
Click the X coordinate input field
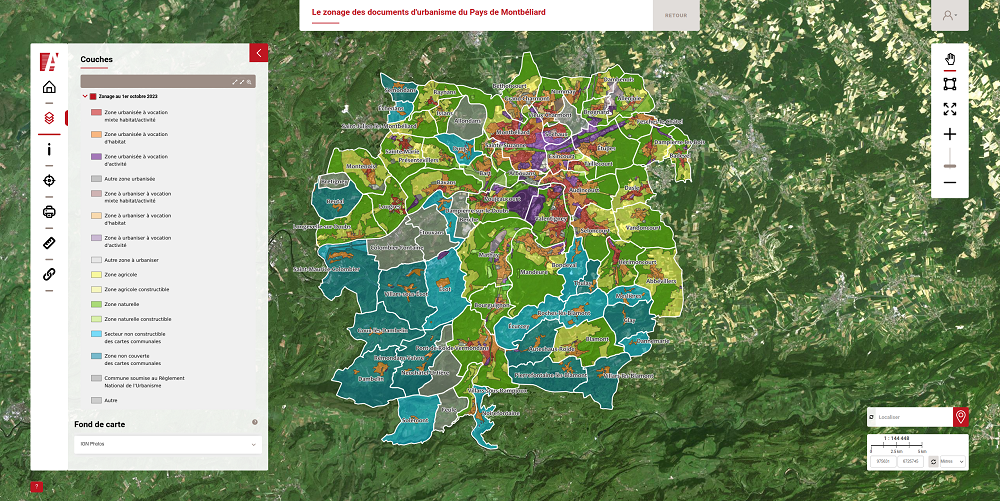[x=883, y=461]
